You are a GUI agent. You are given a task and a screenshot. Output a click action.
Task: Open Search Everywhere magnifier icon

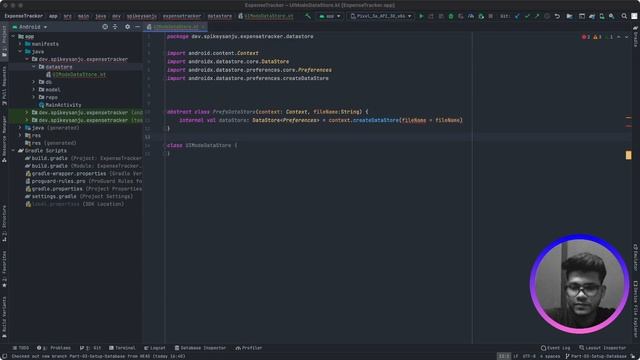[x=624, y=16]
